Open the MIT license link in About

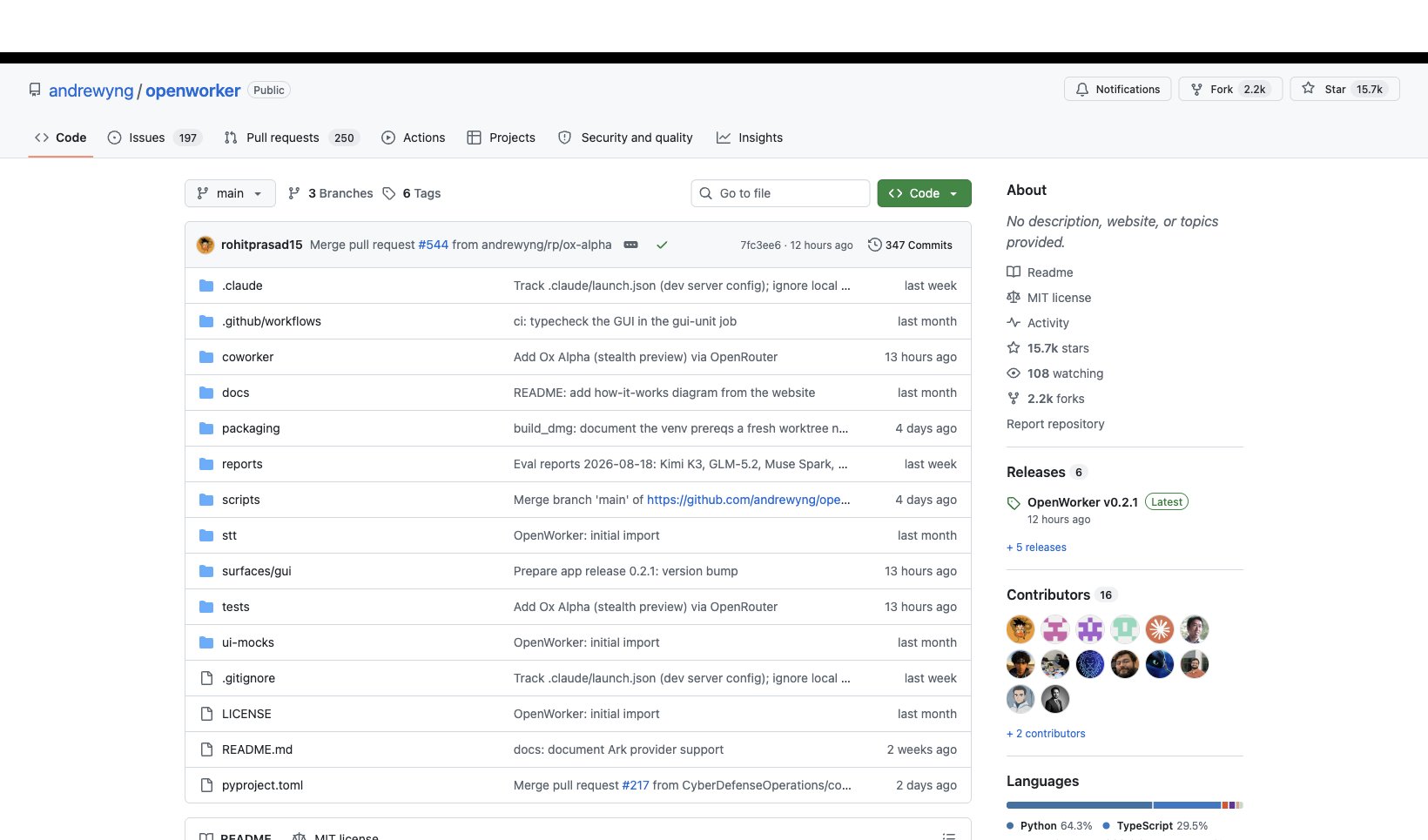[1049, 298]
